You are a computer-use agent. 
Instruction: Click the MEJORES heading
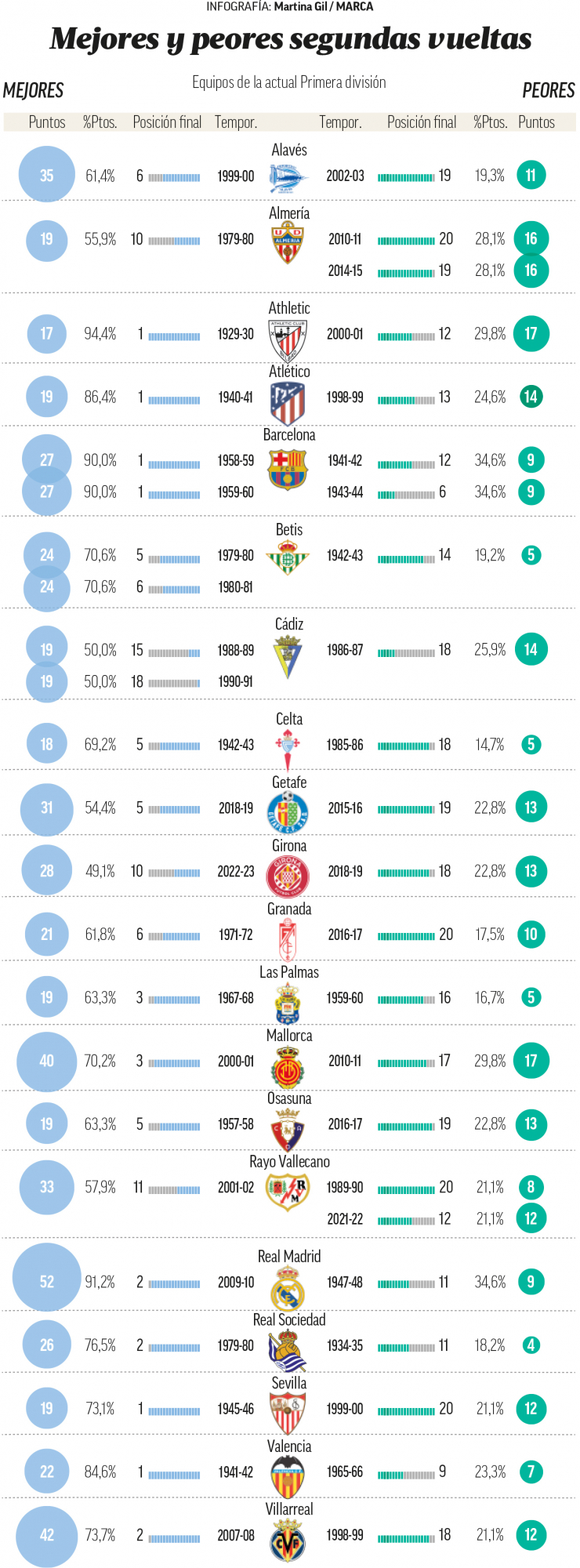click(34, 91)
